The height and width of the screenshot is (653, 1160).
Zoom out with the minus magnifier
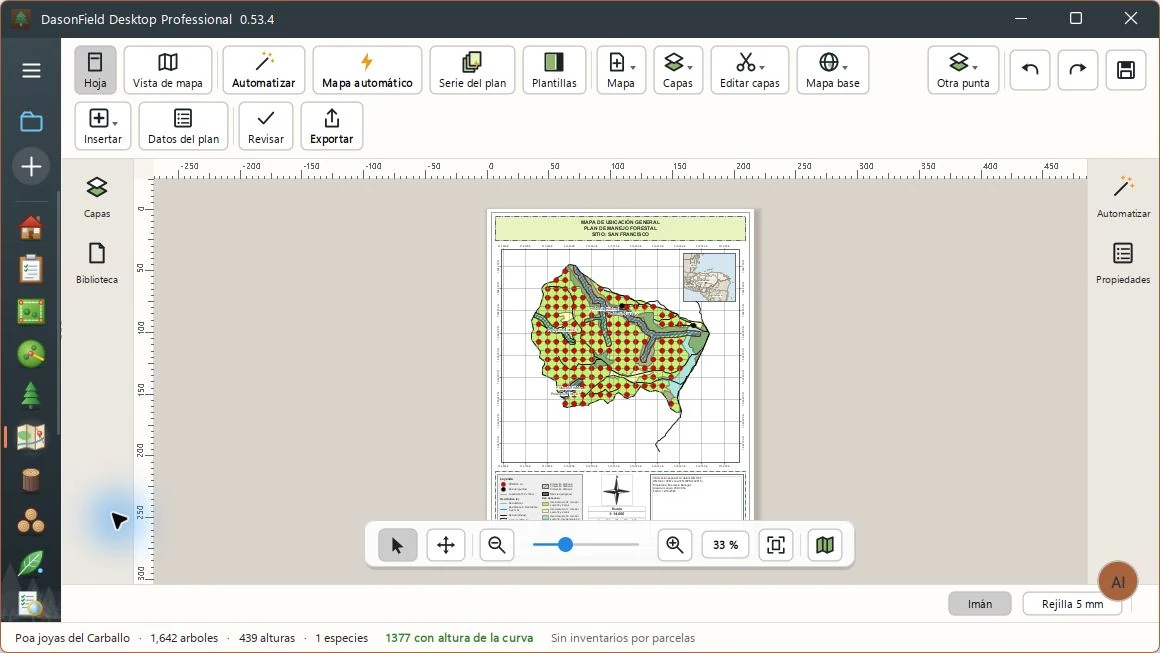(496, 545)
